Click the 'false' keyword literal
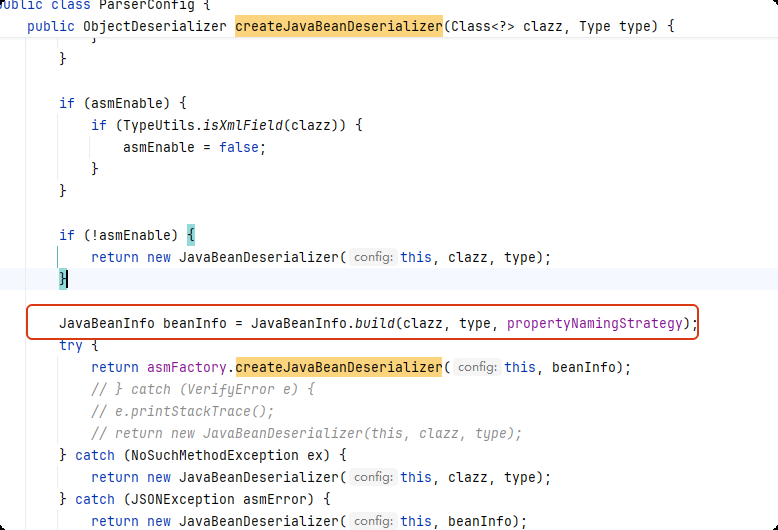This screenshot has height=530, width=778. (239, 147)
